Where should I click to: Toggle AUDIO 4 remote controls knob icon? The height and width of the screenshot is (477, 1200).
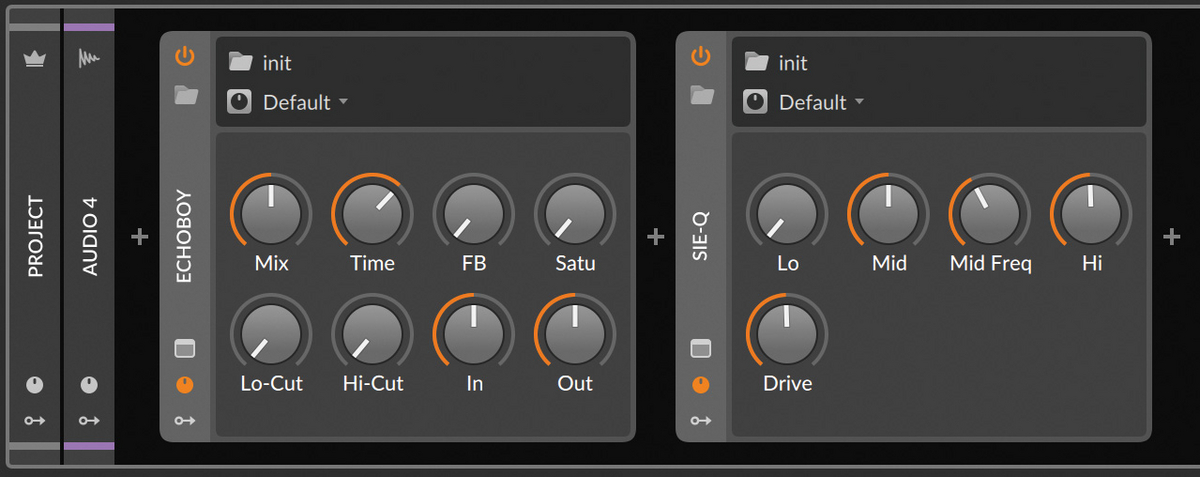[89, 385]
